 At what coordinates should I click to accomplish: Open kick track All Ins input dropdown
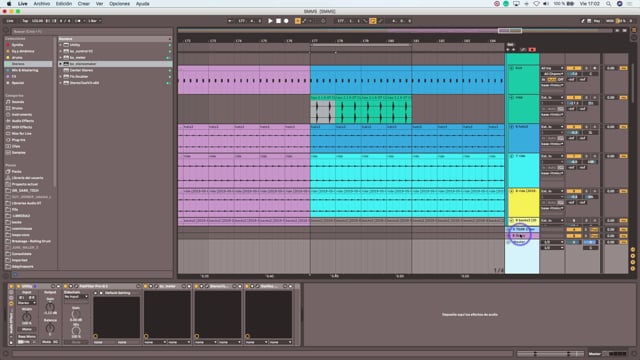(x=552, y=68)
